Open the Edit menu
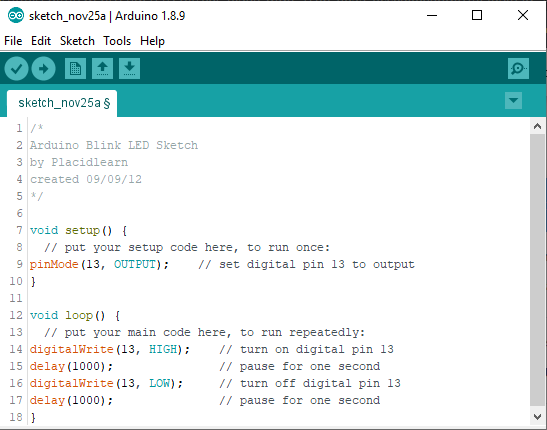This screenshot has width=547, height=430. [x=41, y=41]
